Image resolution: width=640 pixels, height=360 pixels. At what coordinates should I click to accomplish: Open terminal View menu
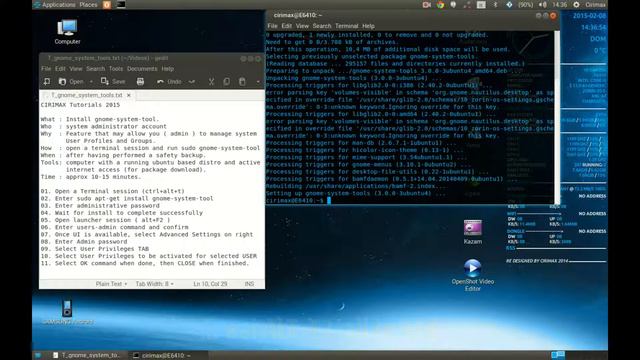point(302,26)
